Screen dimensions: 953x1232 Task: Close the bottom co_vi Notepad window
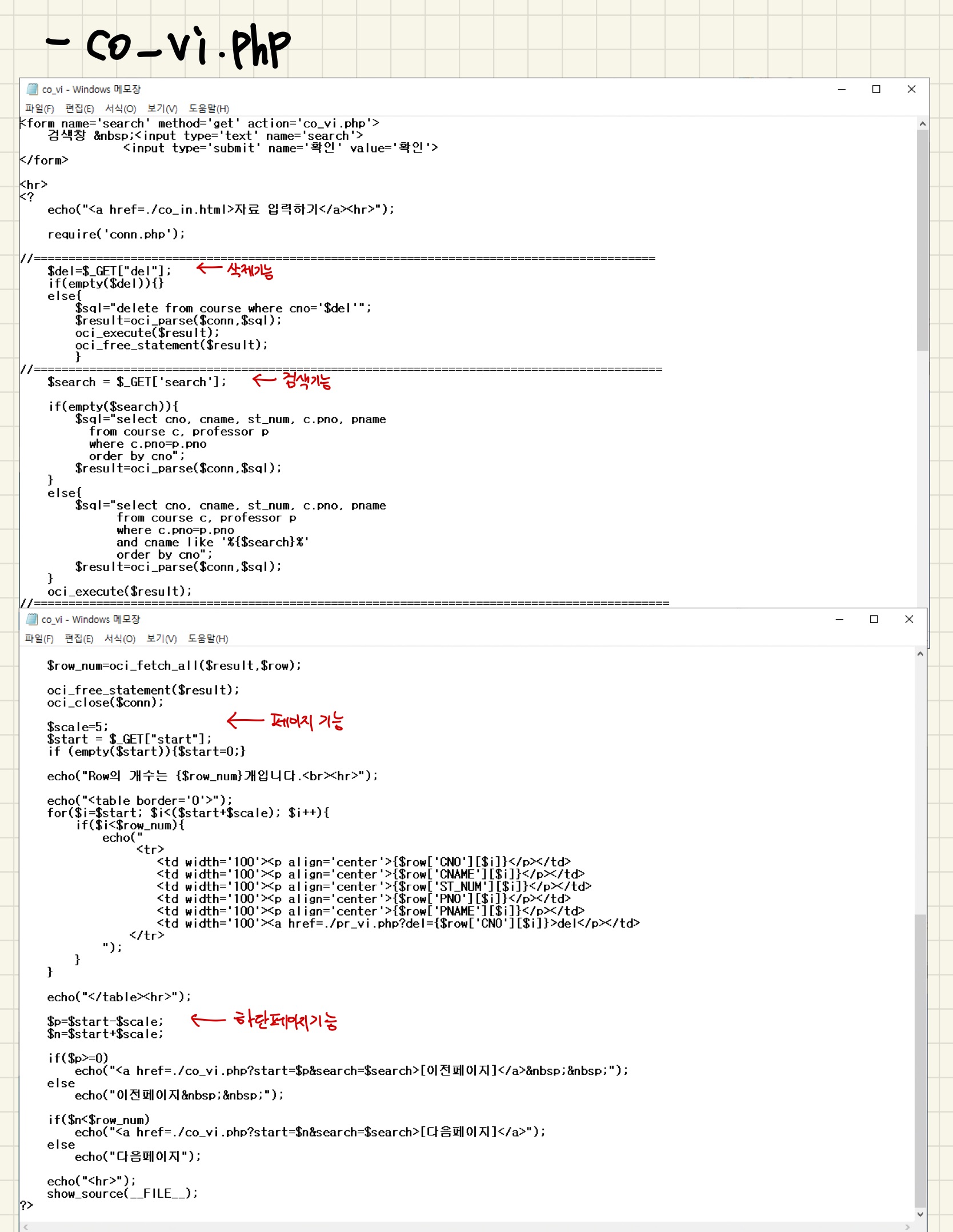click(x=909, y=619)
